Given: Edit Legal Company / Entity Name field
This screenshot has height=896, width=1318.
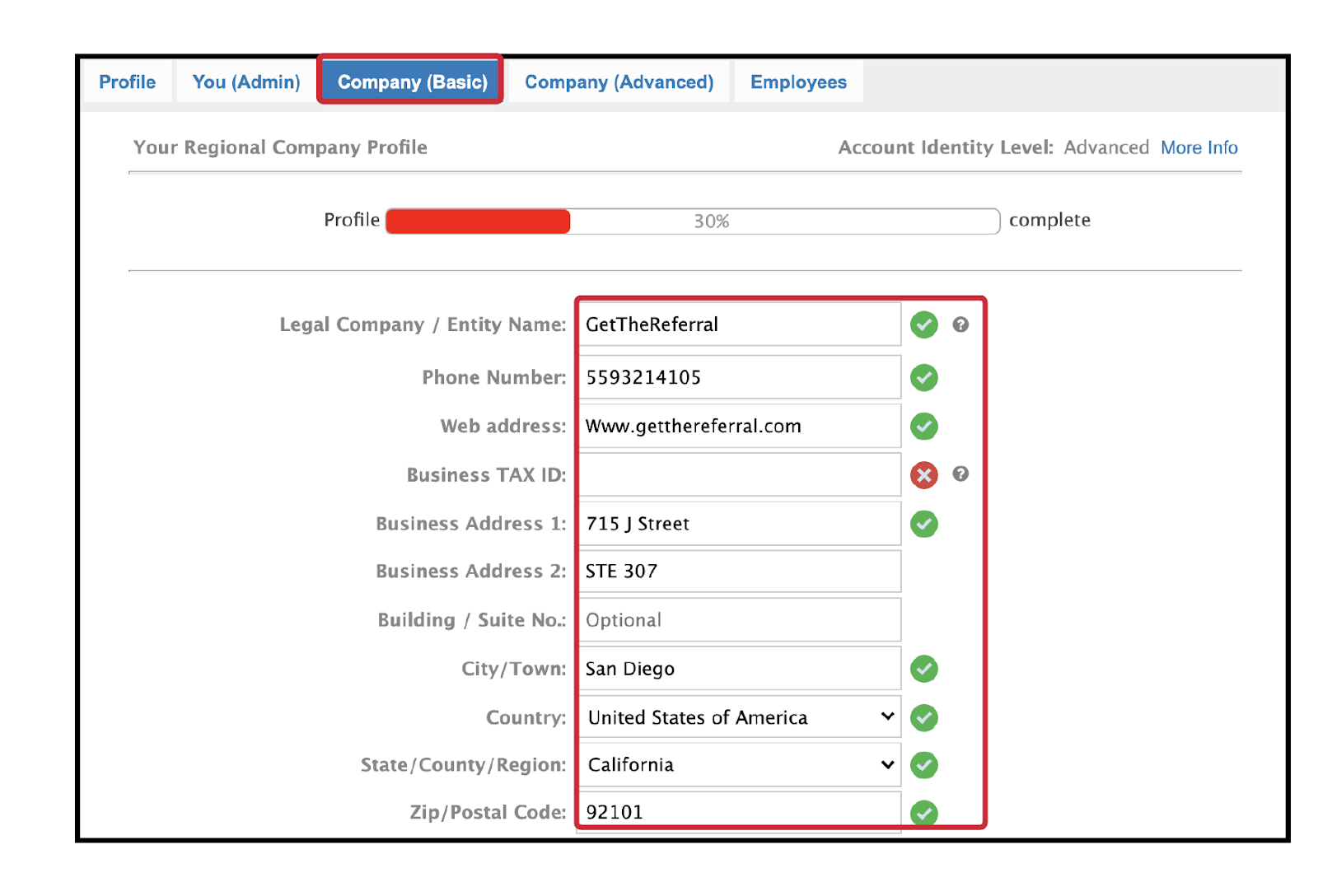Looking at the screenshot, I should pos(740,324).
